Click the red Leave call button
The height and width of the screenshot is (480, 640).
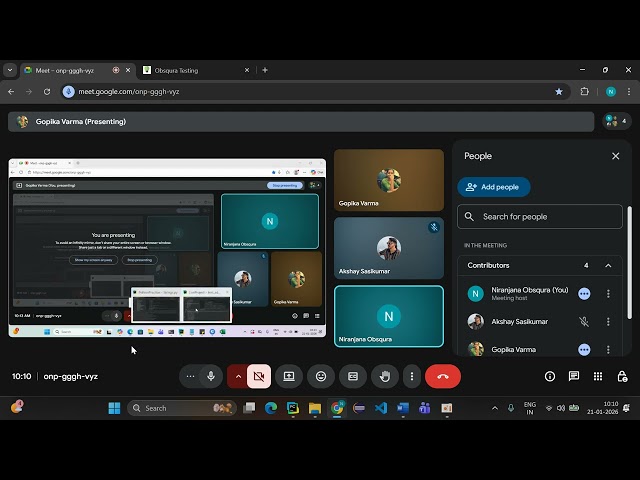pyautogui.click(x=442, y=376)
